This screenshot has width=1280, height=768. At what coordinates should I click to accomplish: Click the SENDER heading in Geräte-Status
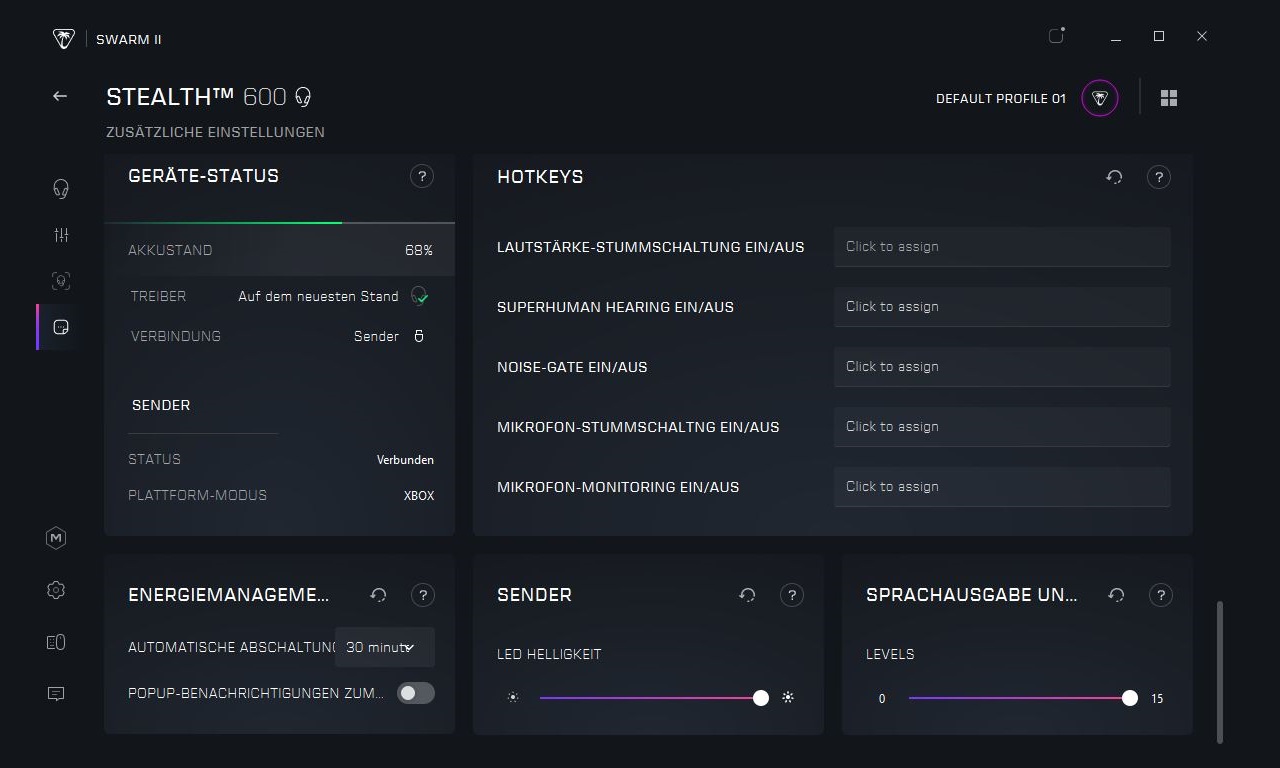[x=161, y=405]
